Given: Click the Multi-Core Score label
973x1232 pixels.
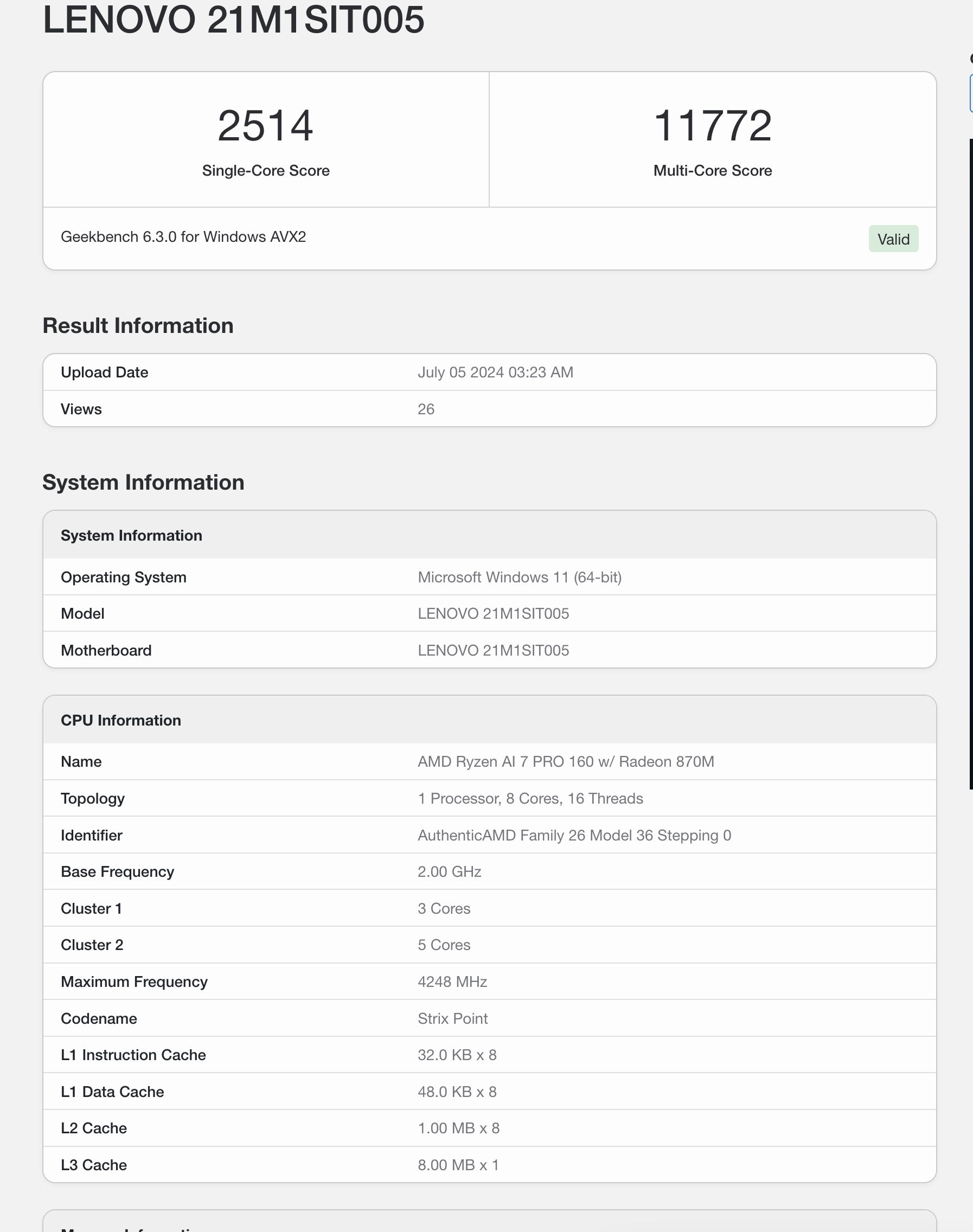Looking at the screenshot, I should click(713, 170).
